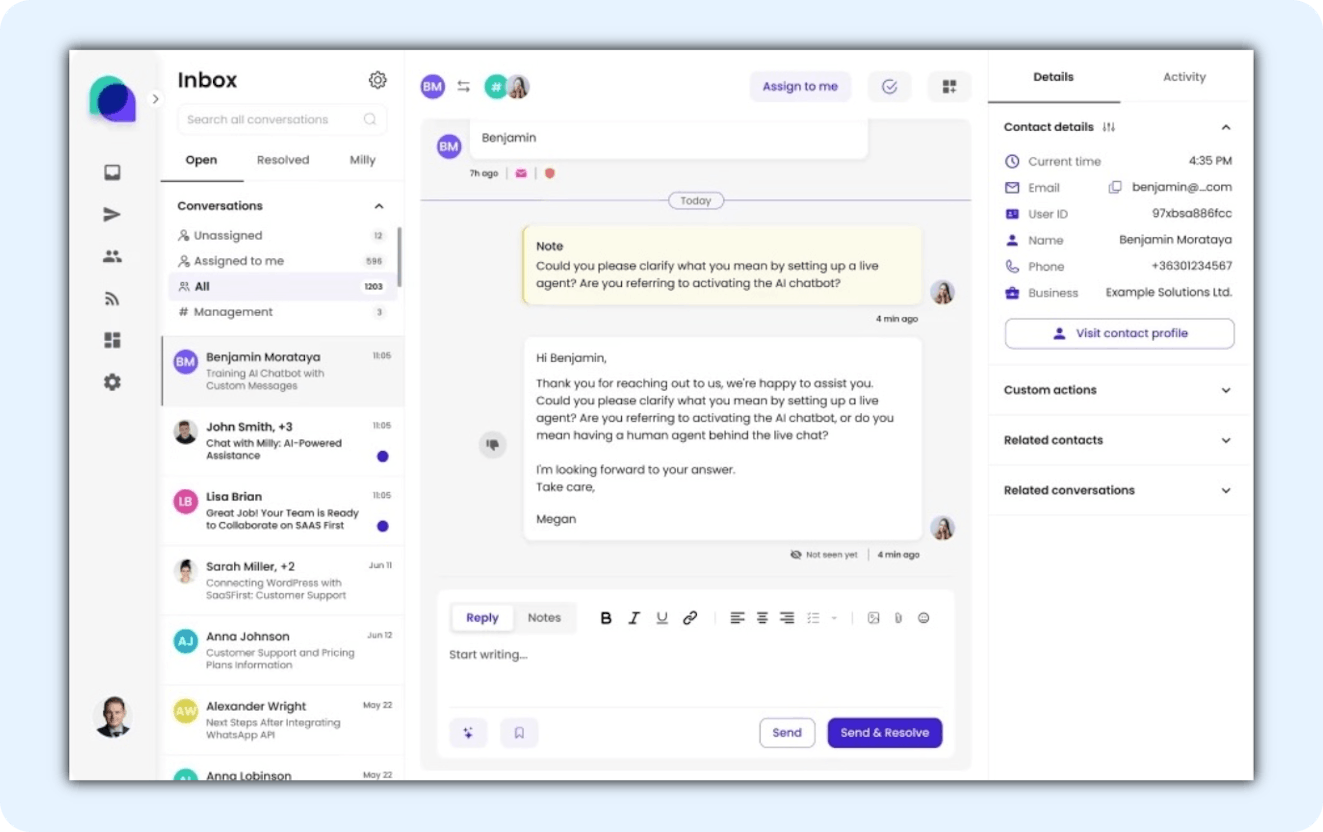Open the feed broadcast icon in sidebar
Screen dimensions: 1323x832
112,298
